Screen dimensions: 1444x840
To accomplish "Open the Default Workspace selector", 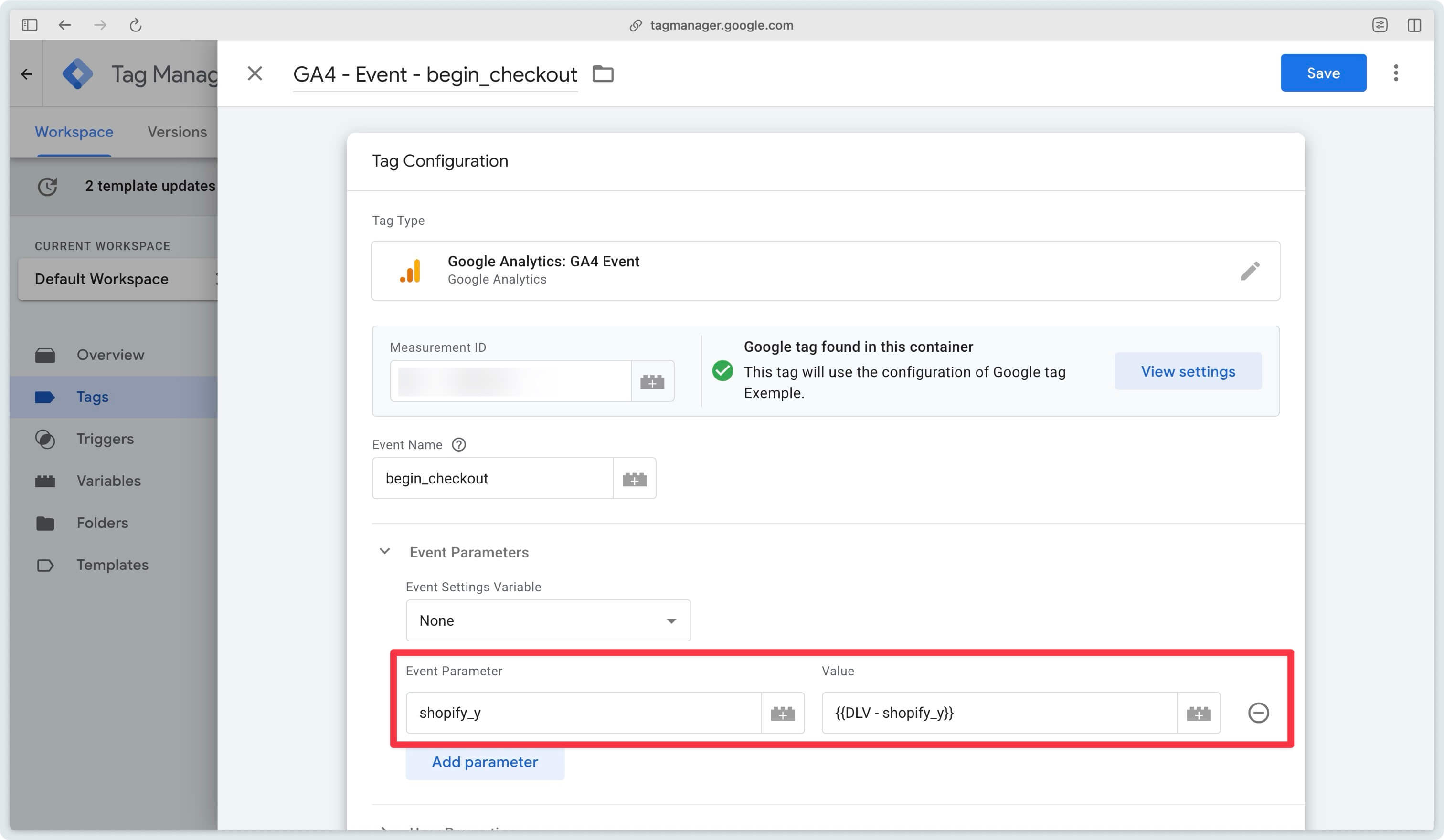I will [118, 279].
